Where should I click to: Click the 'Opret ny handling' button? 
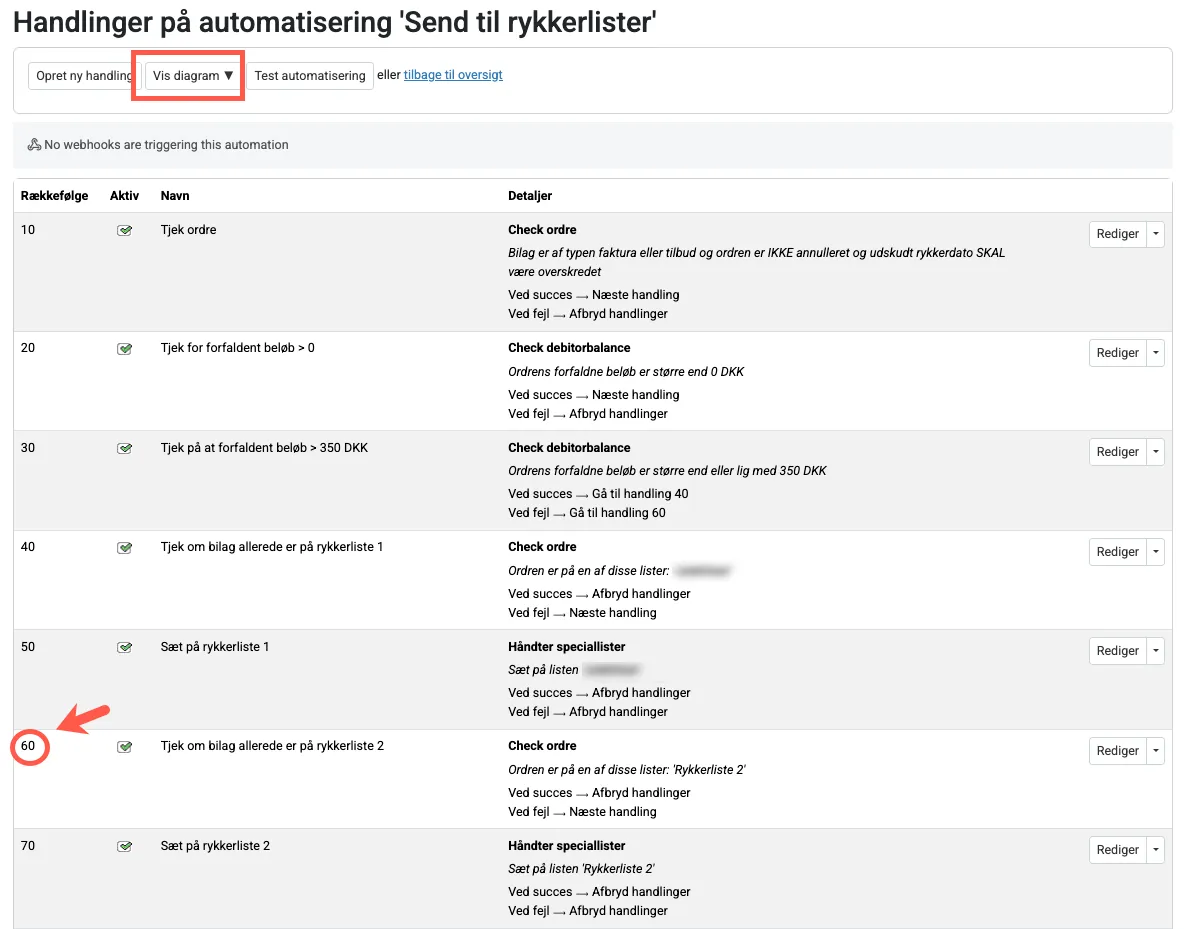coord(82,75)
